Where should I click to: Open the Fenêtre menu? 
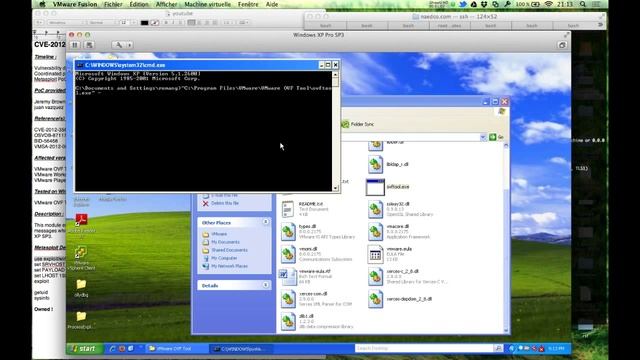point(248,4)
